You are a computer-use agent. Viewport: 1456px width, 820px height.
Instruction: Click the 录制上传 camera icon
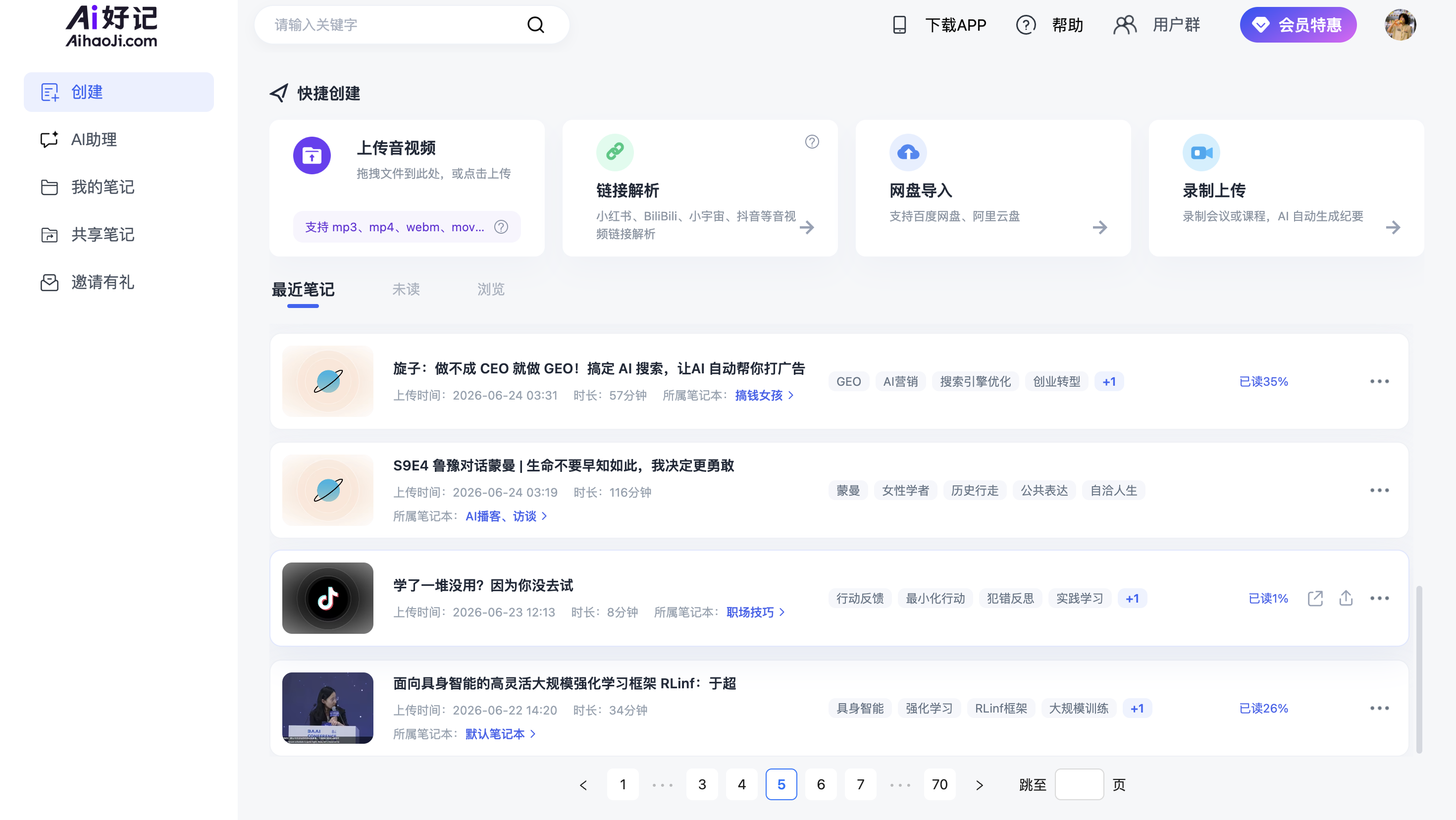pyautogui.click(x=1201, y=152)
